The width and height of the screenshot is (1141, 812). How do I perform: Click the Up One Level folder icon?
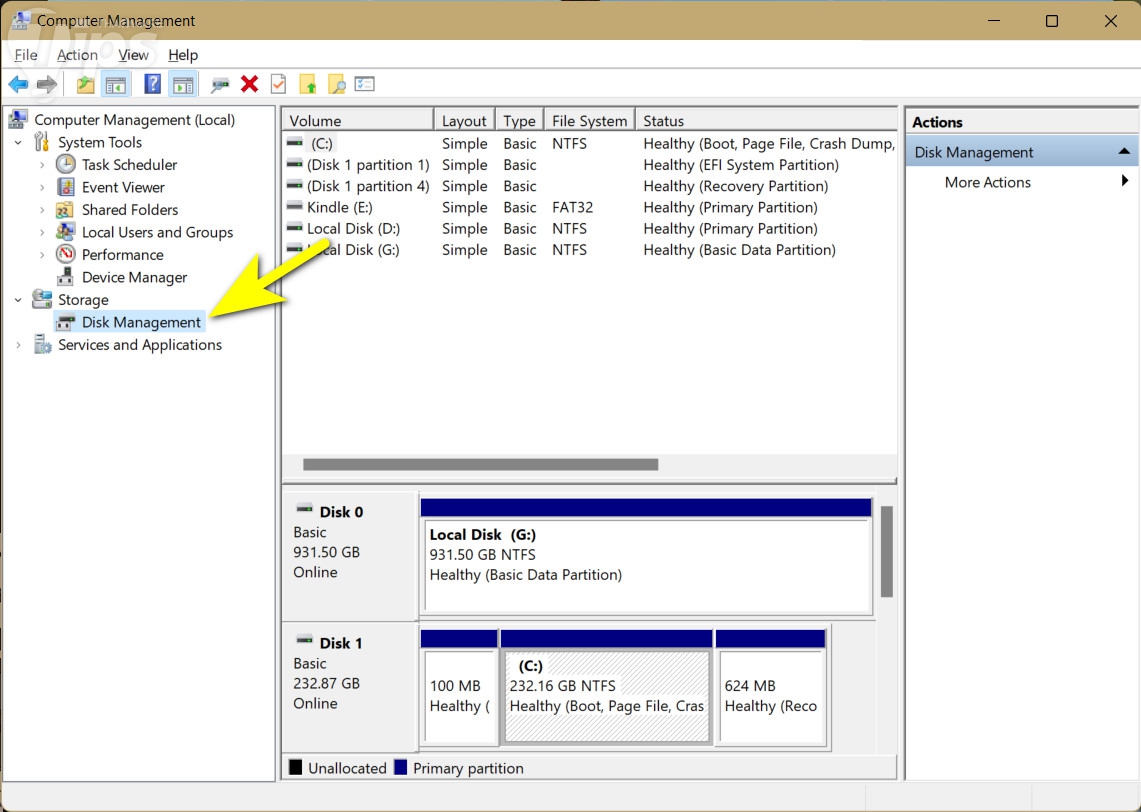click(x=85, y=85)
